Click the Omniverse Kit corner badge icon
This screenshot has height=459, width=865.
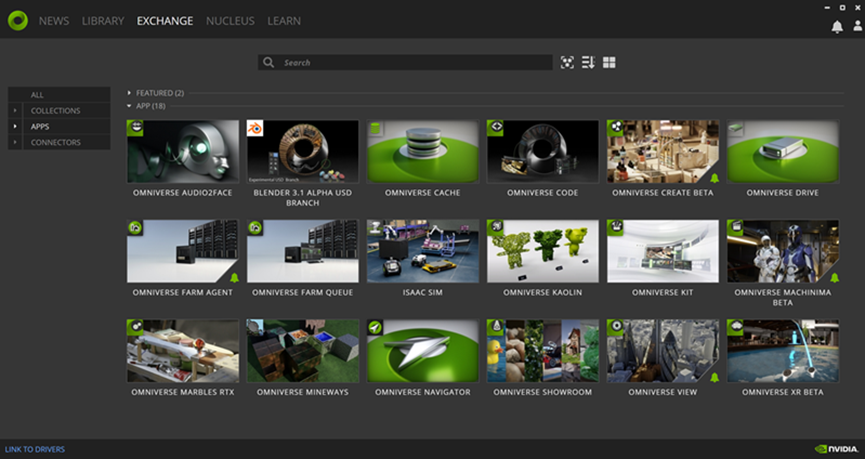615,228
